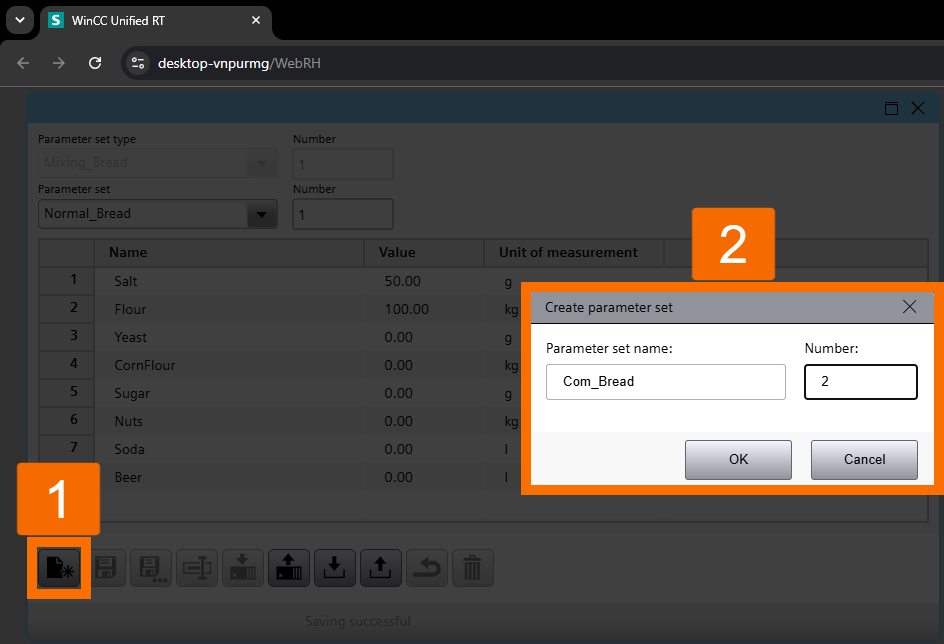The image size is (944, 644).
Task: Go back in browser history
Action: tap(23, 63)
